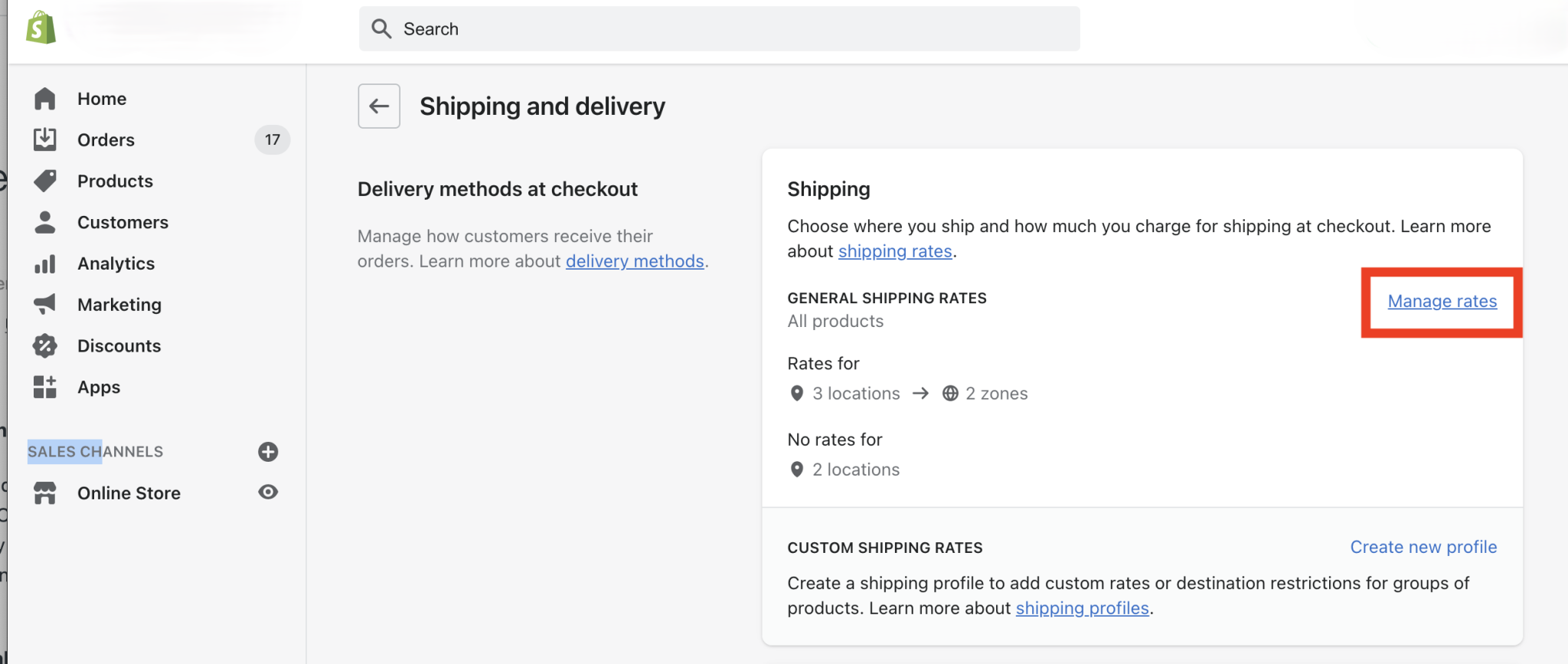1568x664 pixels.
Task: Click the Apps grid icon
Action: pos(45,387)
